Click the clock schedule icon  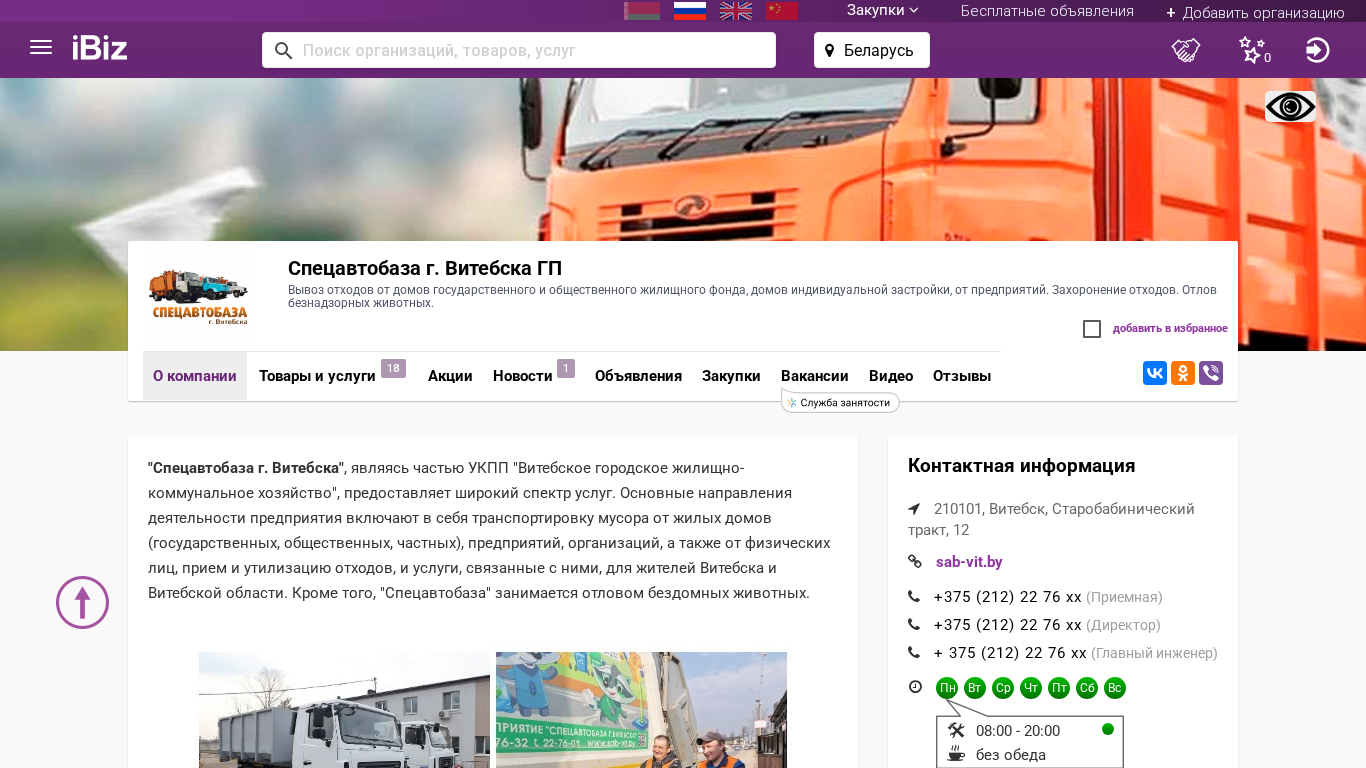[915, 687]
